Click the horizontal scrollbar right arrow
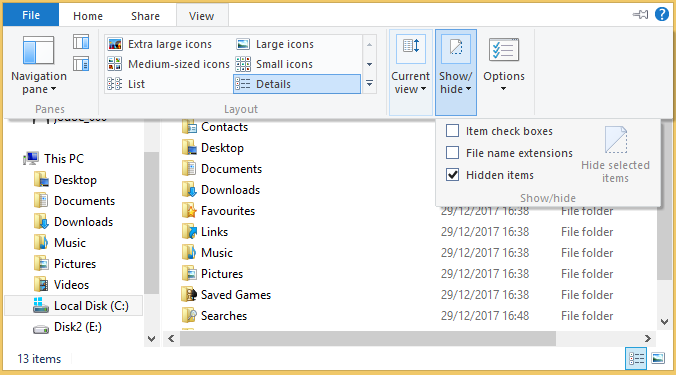The image size is (676, 375). click(x=648, y=338)
